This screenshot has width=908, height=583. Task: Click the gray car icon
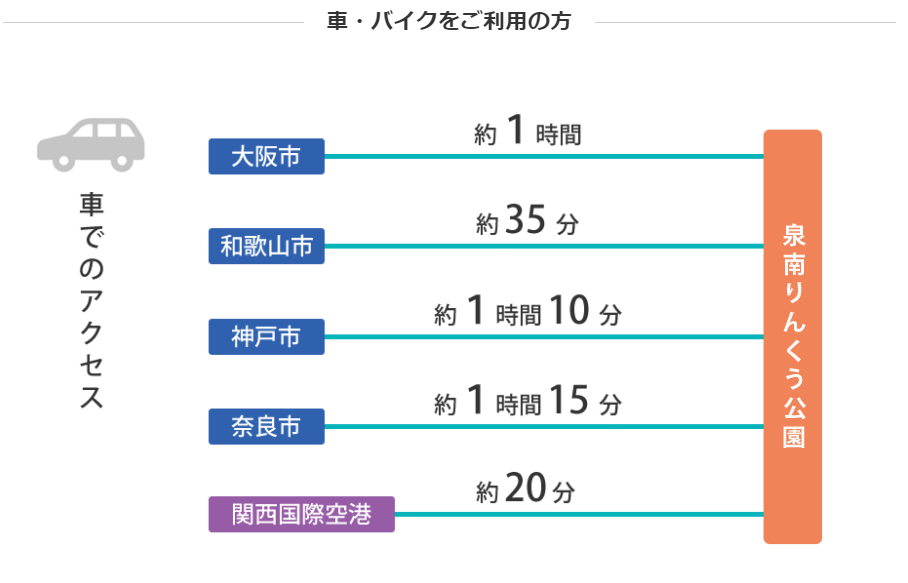tap(91, 145)
